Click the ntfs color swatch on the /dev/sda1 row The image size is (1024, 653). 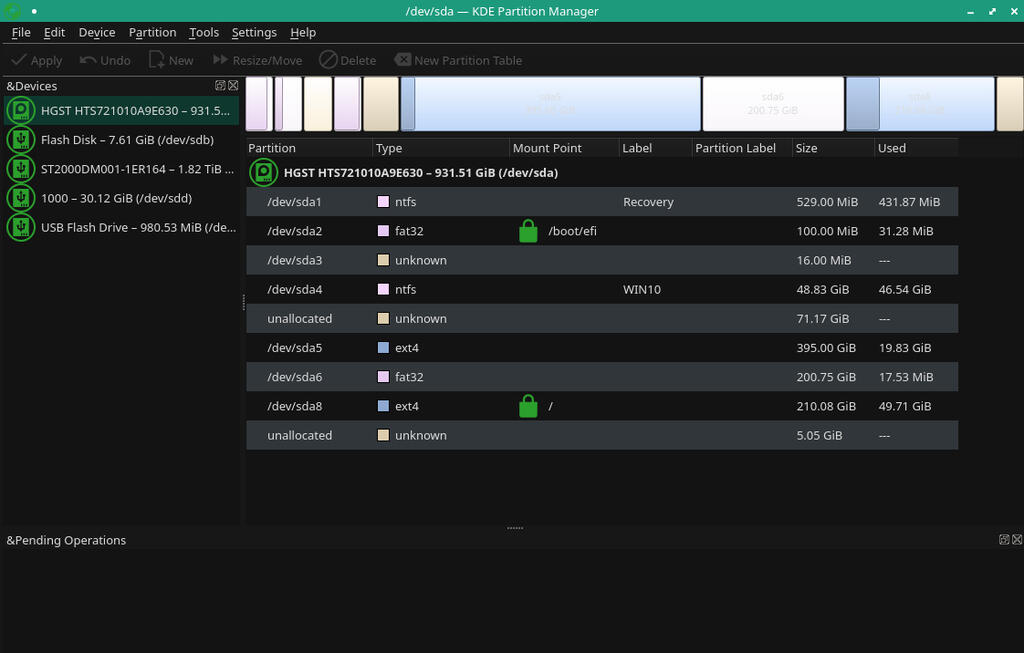(x=383, y=202)
